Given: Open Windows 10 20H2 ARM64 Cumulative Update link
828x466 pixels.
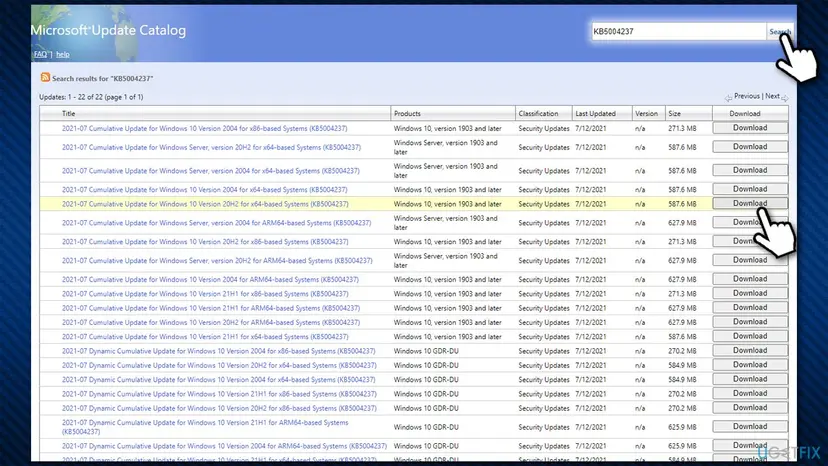Looking at the screenshot, I should click(211, 322).
